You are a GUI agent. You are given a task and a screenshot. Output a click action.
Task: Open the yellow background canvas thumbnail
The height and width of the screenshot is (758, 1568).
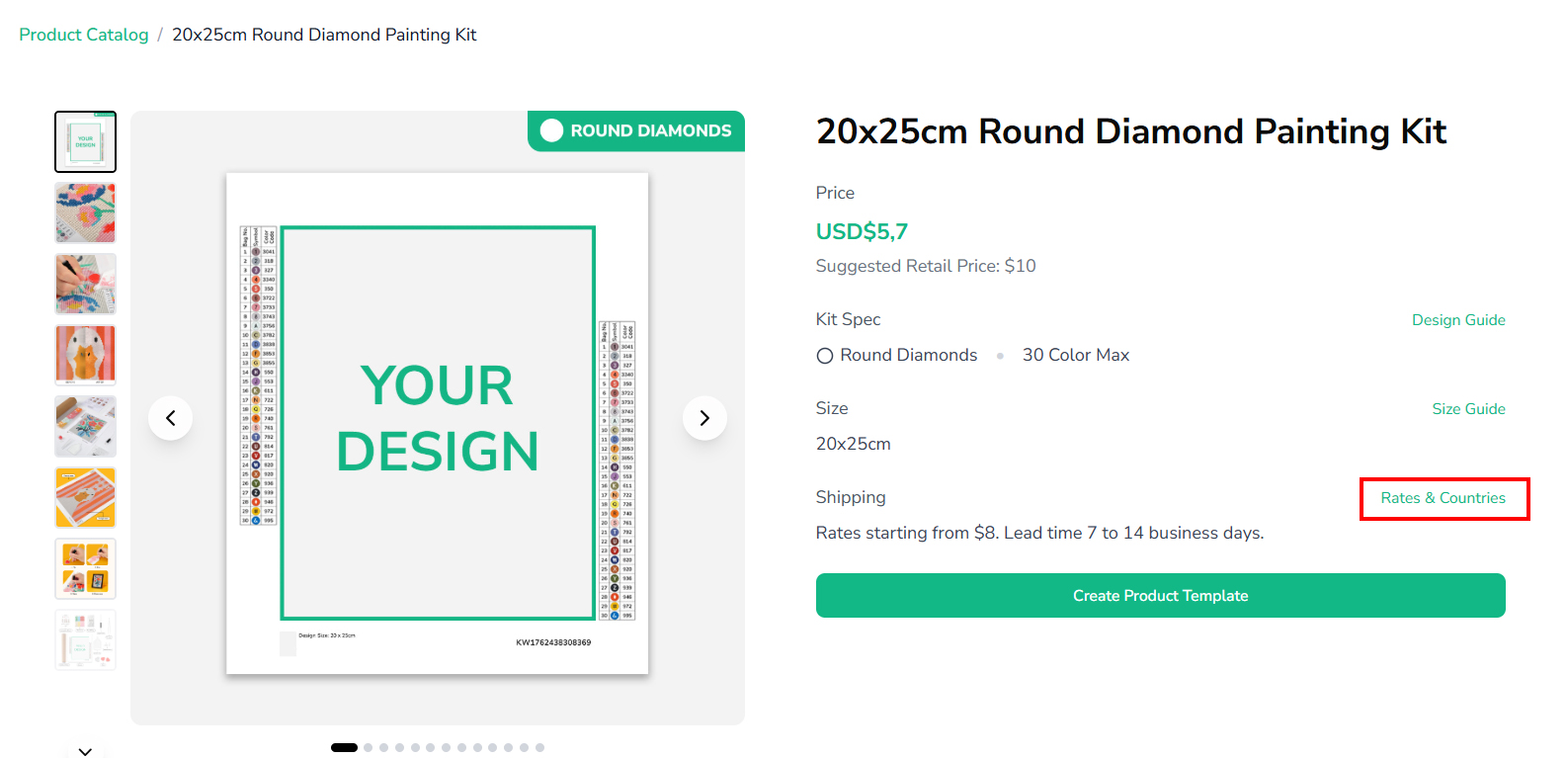(x=86, y=498)
